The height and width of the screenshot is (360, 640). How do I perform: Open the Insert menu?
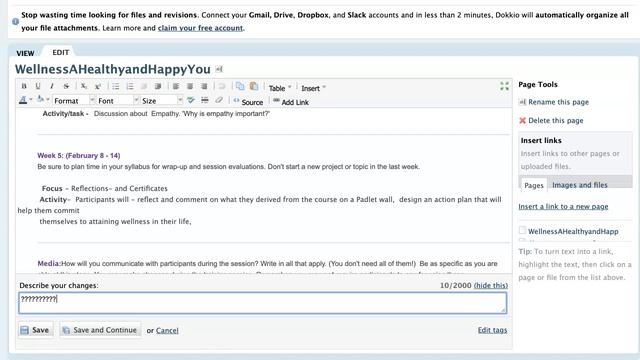pos(313,88)
